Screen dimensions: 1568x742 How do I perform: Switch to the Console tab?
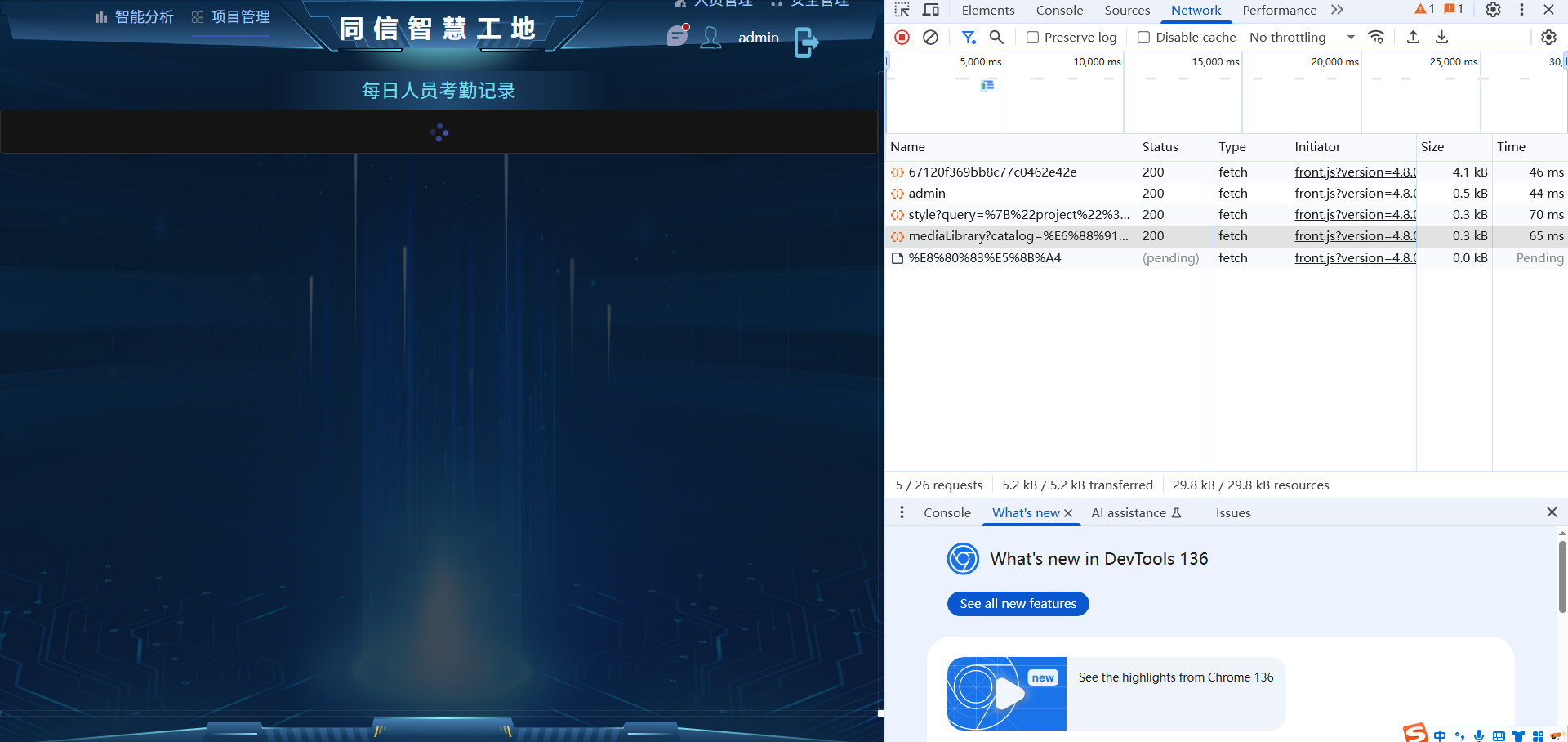[1059, 10]
